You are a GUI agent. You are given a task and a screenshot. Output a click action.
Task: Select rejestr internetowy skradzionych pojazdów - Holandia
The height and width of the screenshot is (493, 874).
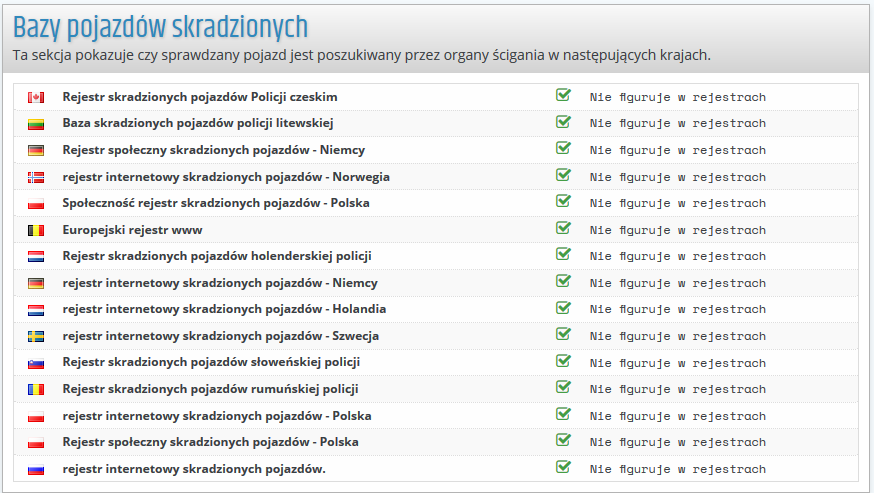[x=224, y=309]
